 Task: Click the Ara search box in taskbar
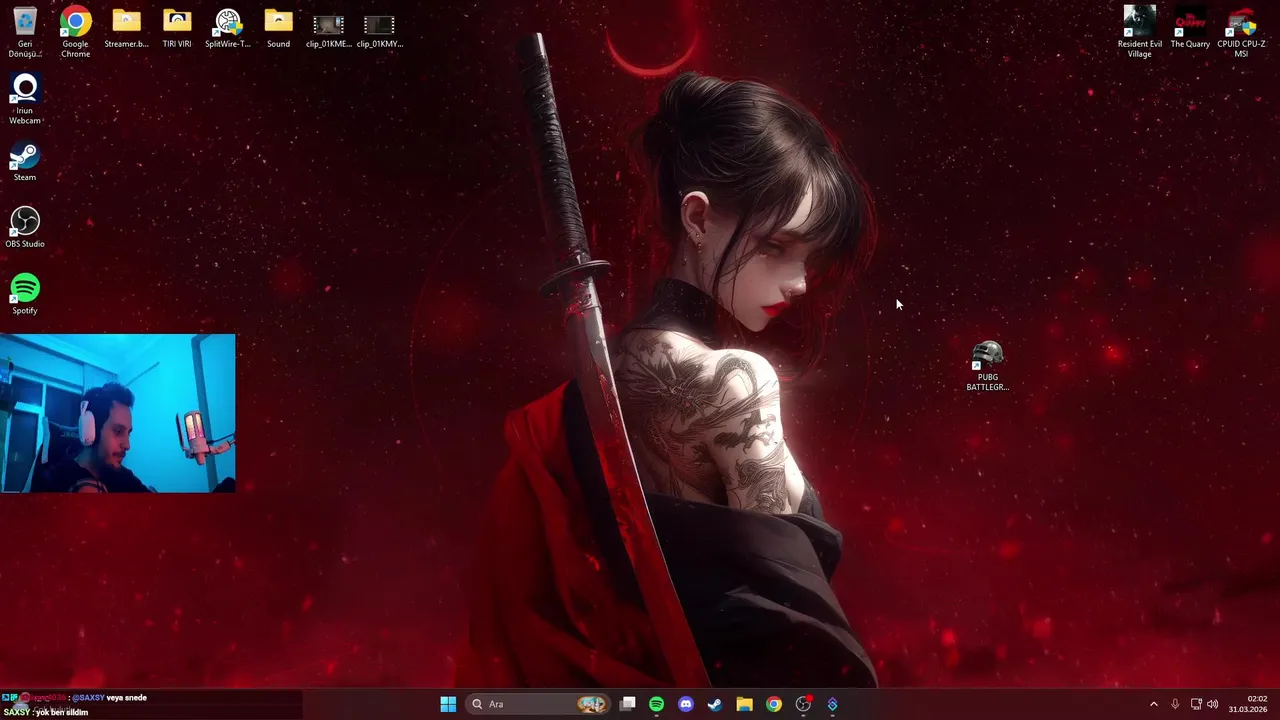pyautogui.click(x=540, y=704)
